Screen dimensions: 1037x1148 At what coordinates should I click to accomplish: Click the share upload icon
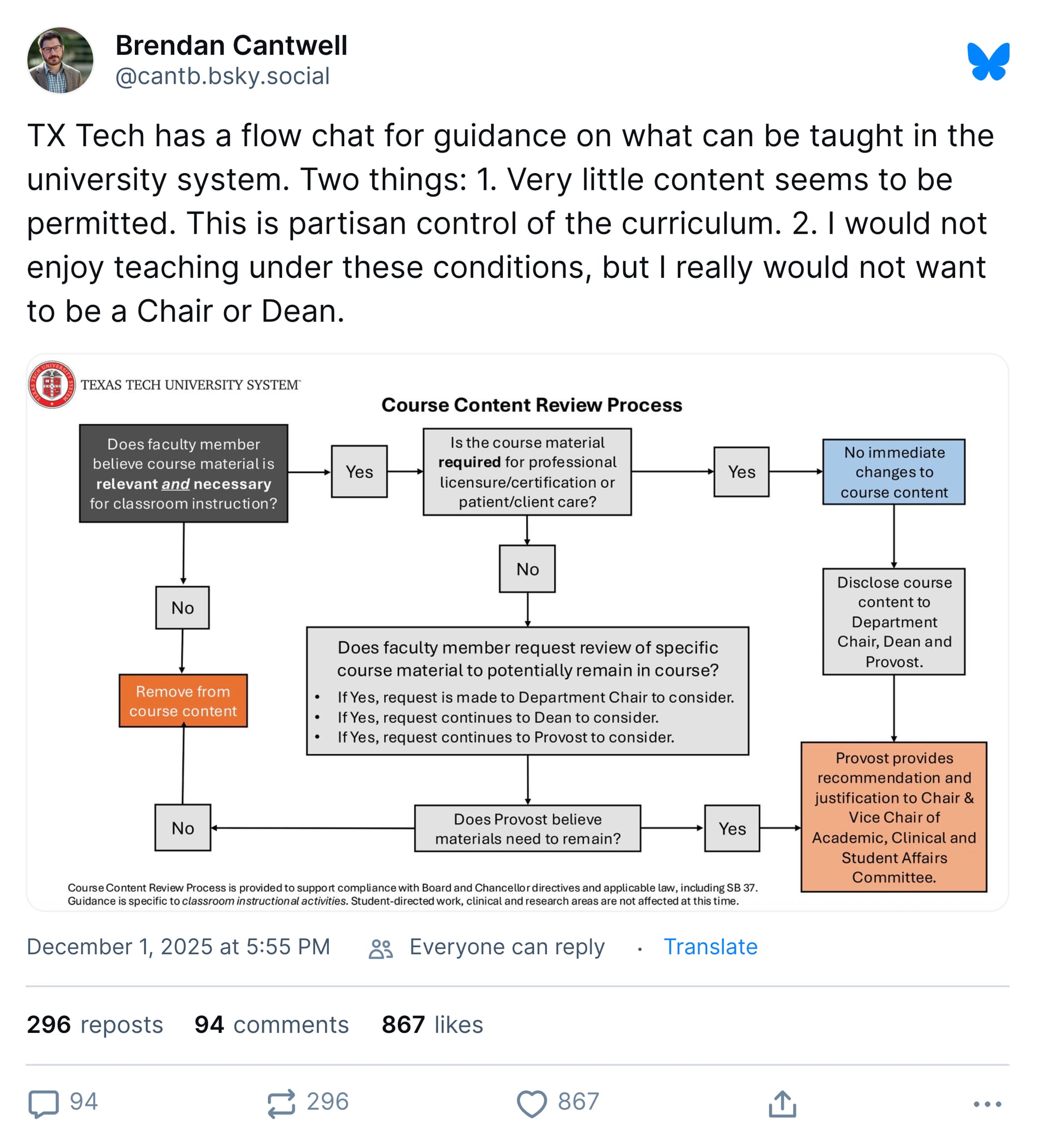tap(782, 1103)
